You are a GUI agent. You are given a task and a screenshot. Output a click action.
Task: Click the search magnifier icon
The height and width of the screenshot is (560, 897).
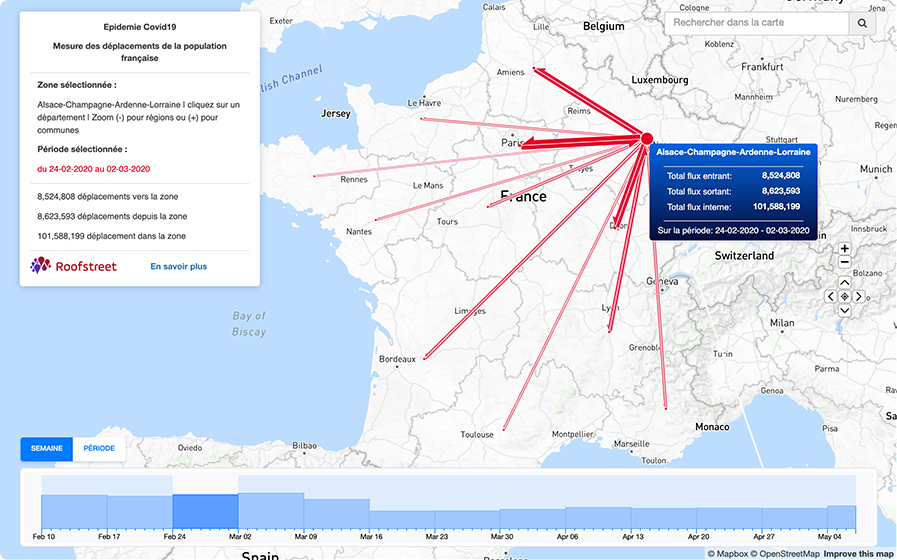pos(862,23)
